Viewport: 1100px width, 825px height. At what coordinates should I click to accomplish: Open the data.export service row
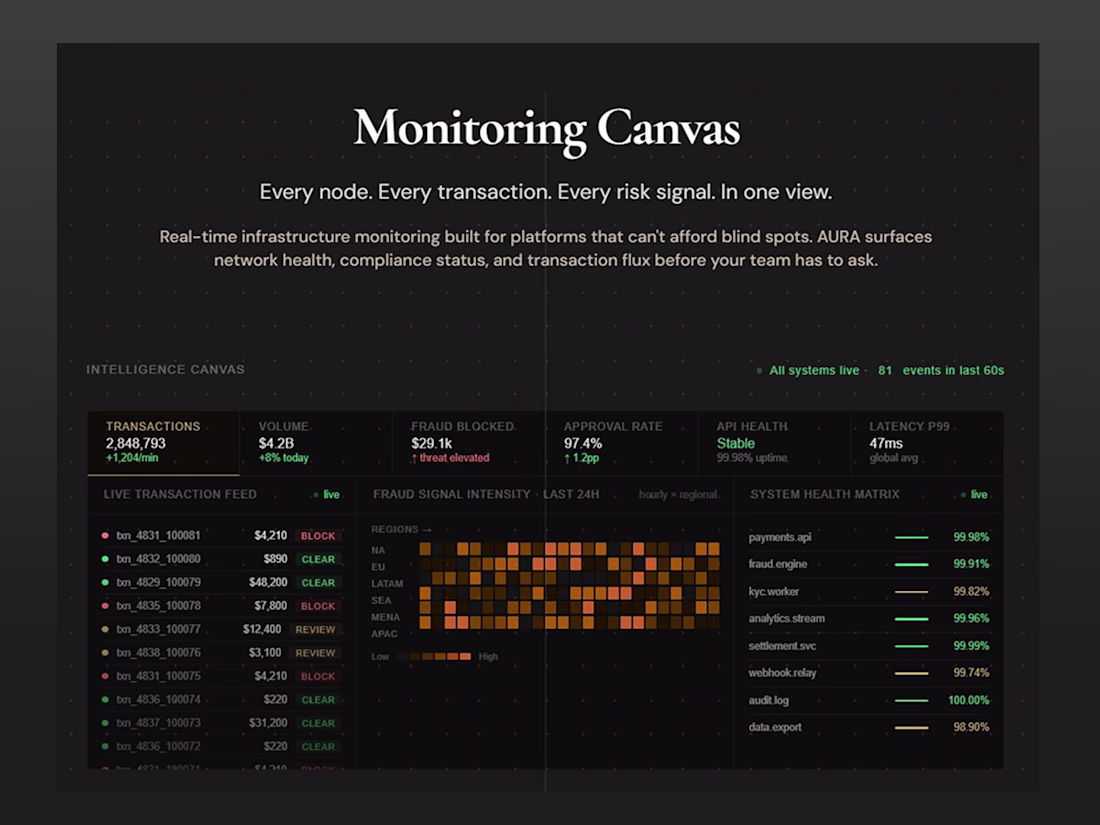868,727
